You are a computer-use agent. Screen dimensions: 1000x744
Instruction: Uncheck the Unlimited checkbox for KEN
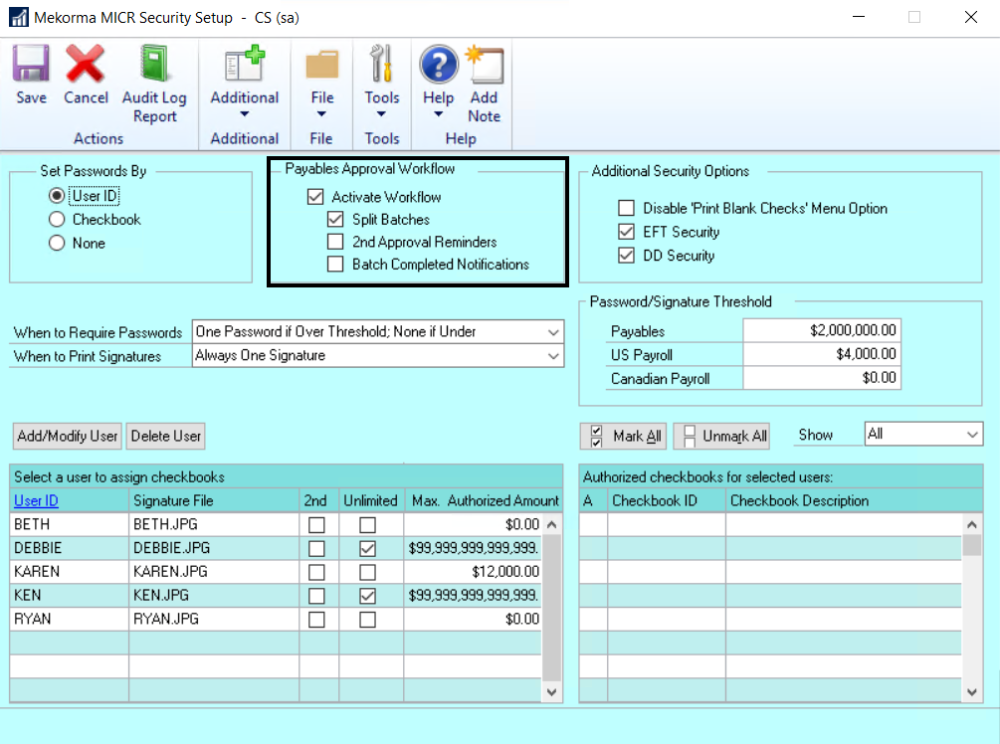tap(367, 595)
